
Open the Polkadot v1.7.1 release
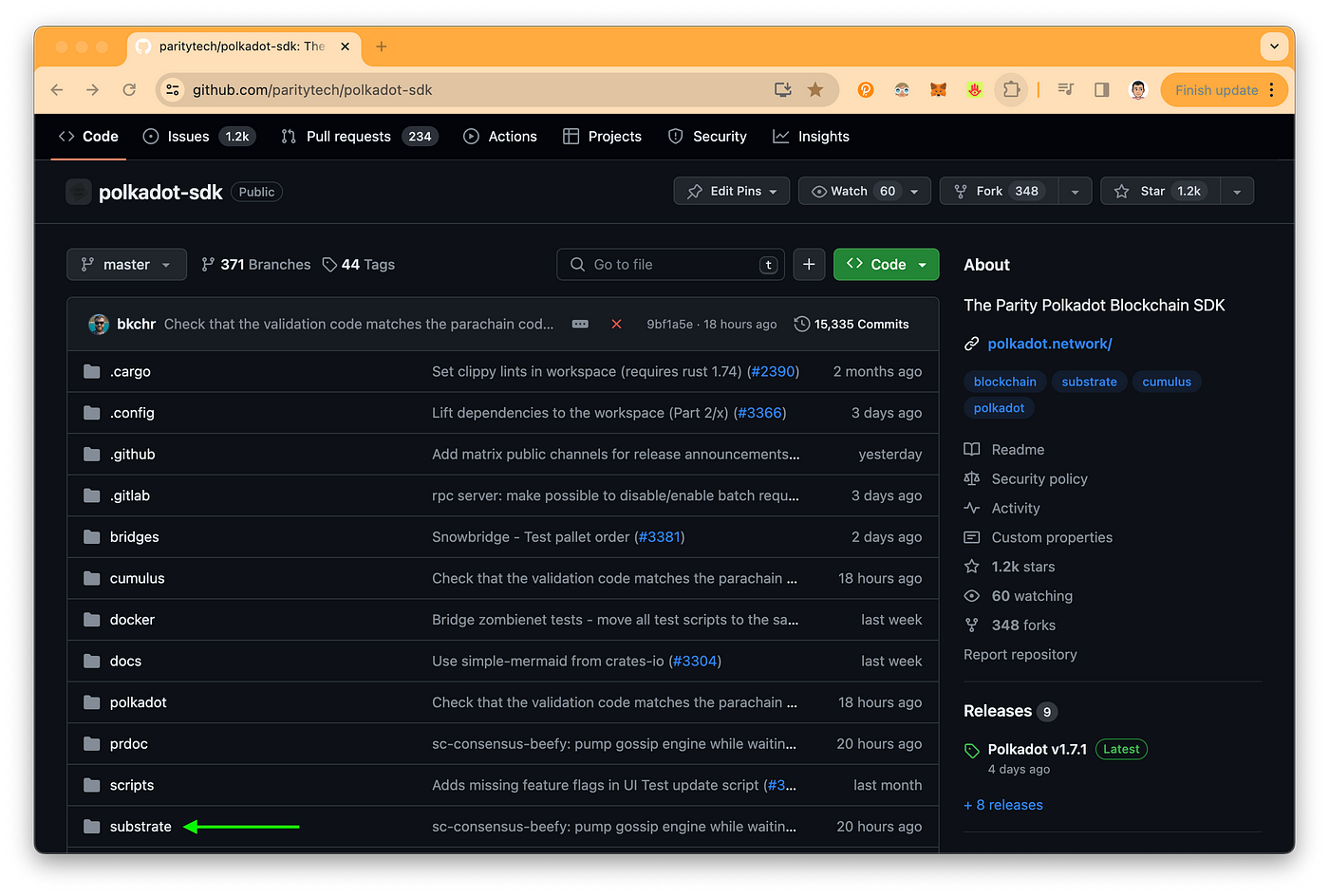[1037, 750]
